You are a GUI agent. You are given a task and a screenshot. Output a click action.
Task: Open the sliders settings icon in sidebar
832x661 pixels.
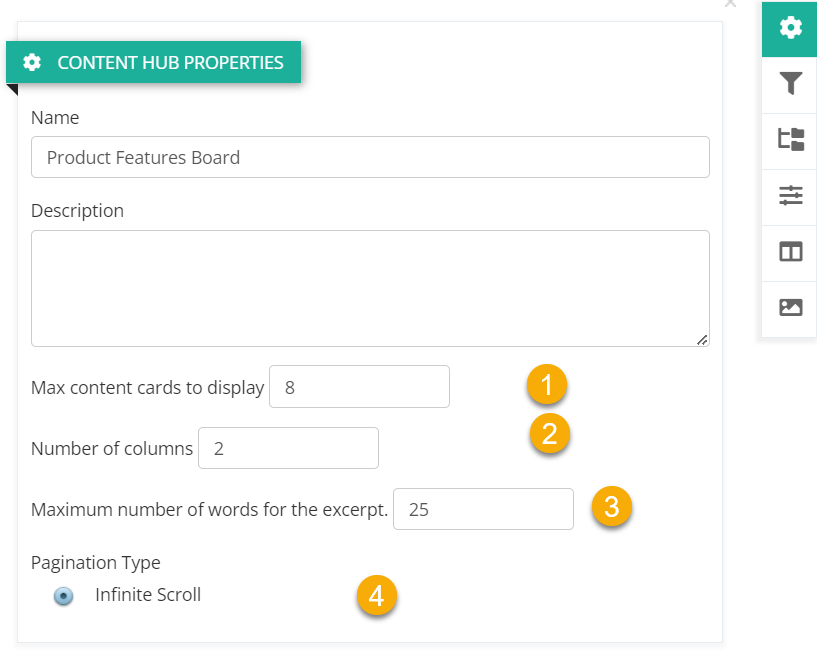[x=790, y=195]
